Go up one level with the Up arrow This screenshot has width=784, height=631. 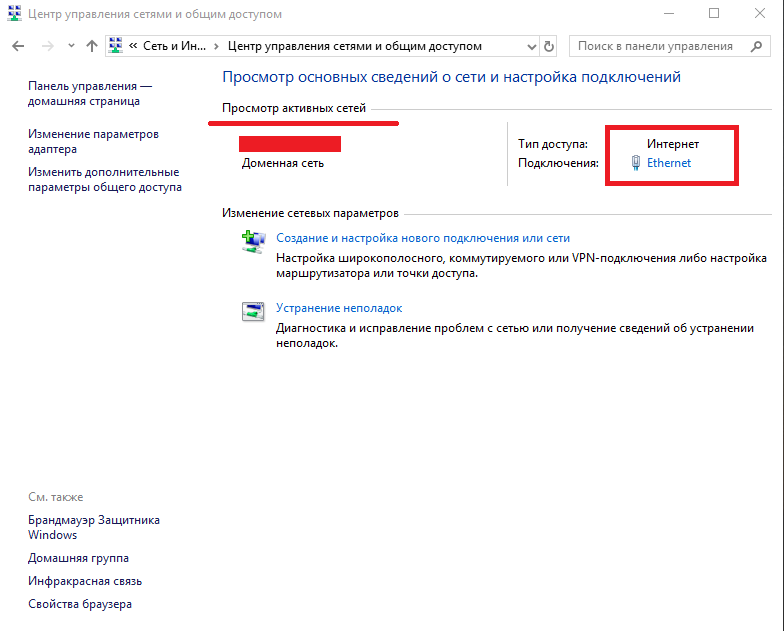click(x=92, y=46)
